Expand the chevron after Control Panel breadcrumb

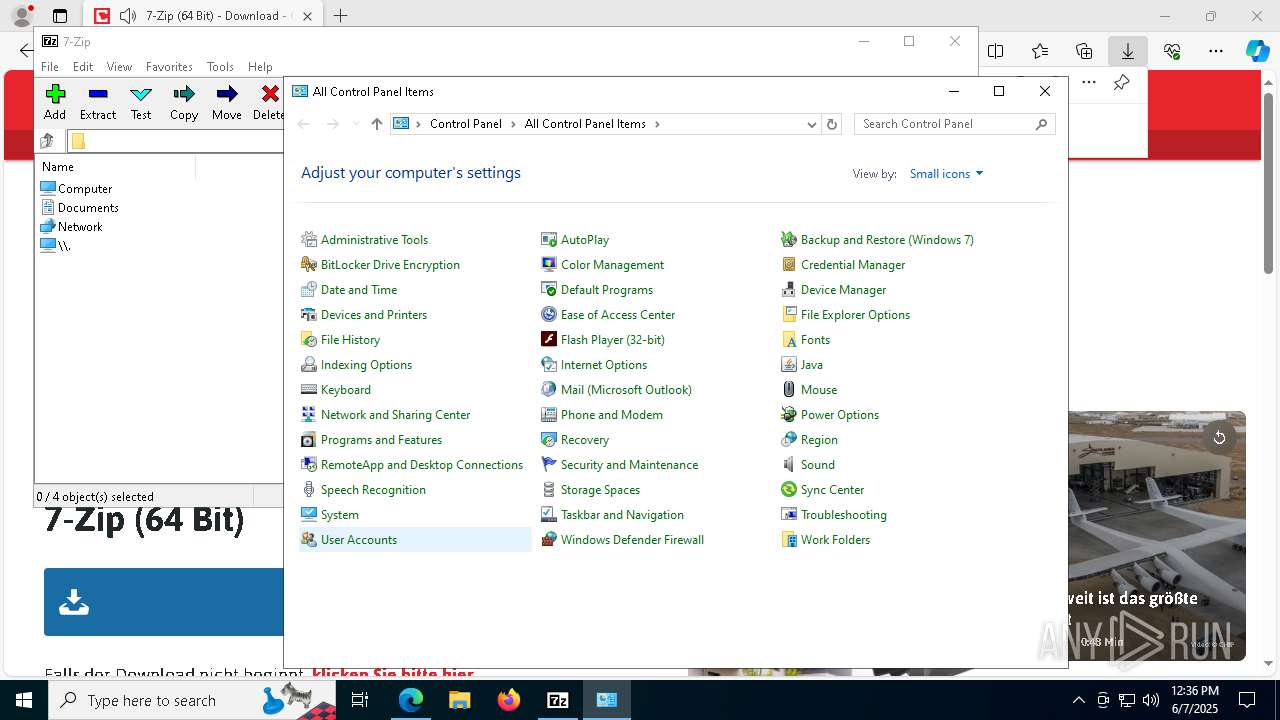click(513, 124)
